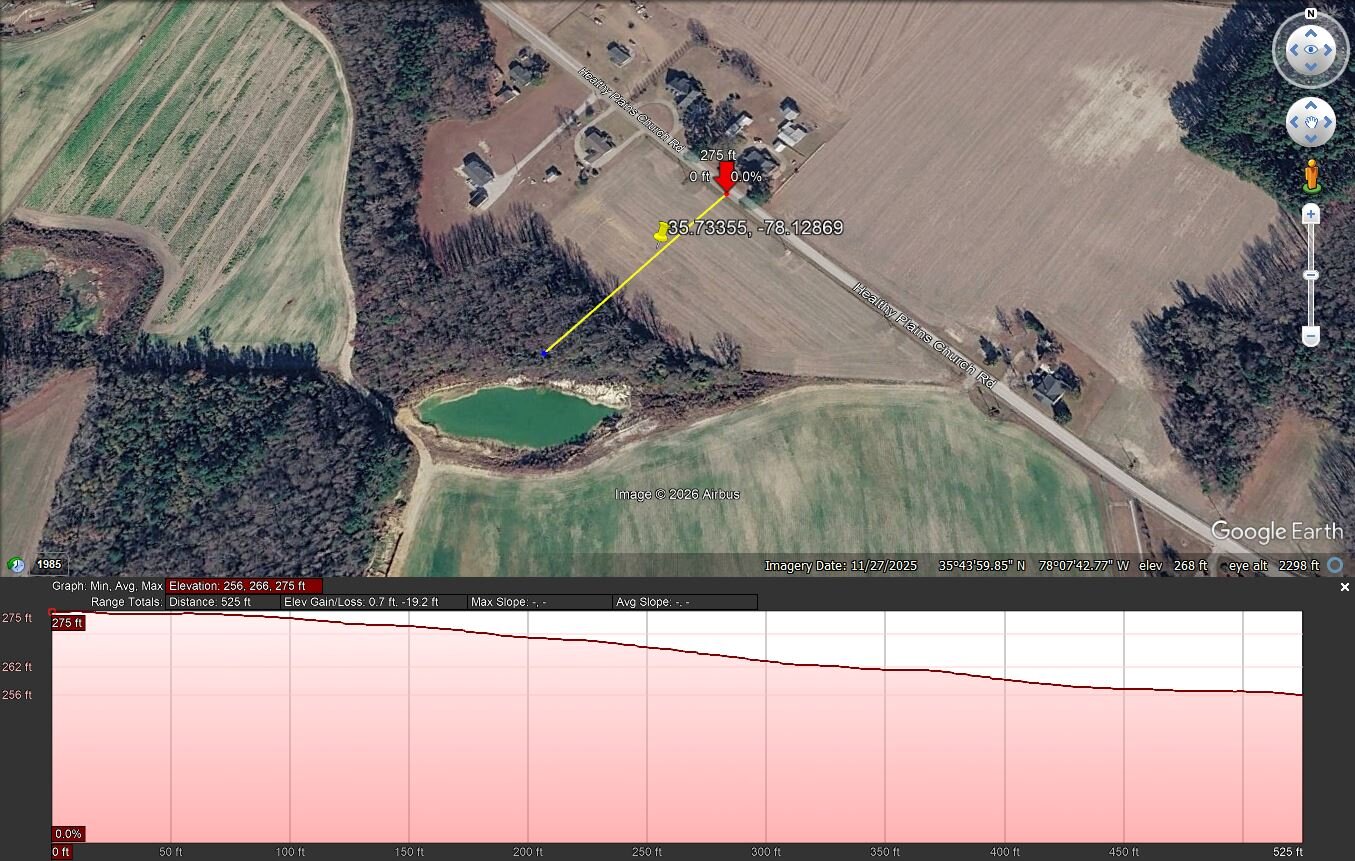Select the Elevation min/avg/max stats box
Viewport: 1355px width, 861px height.
click(x=244, y=586)
